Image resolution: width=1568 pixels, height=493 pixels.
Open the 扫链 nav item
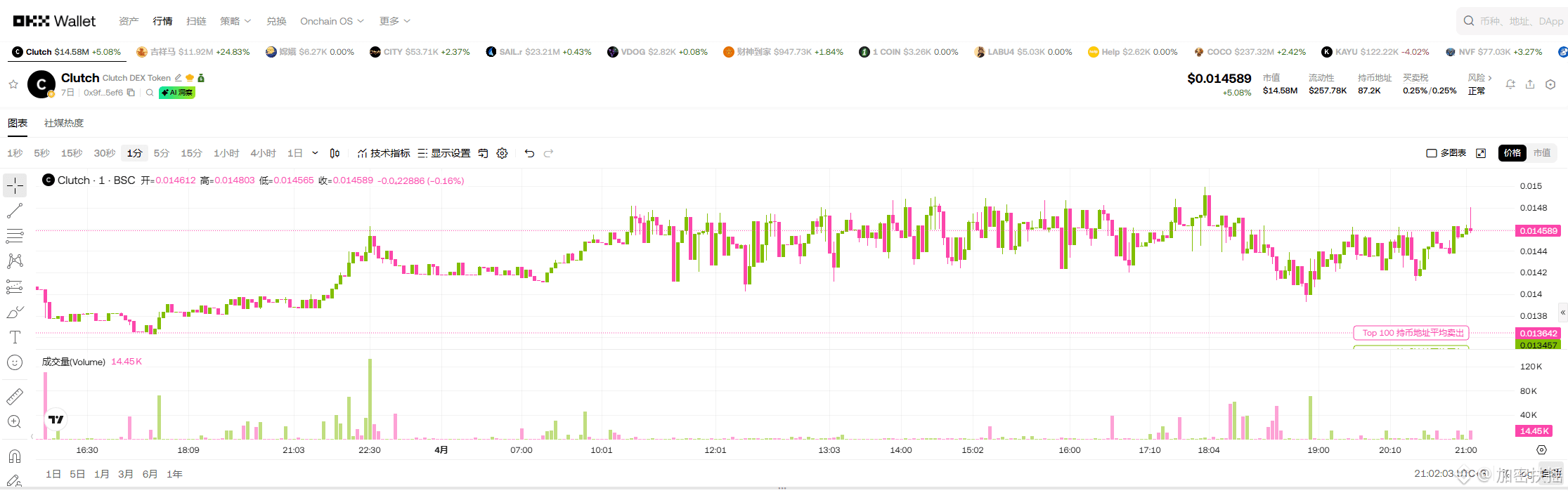tap(196, 21)
